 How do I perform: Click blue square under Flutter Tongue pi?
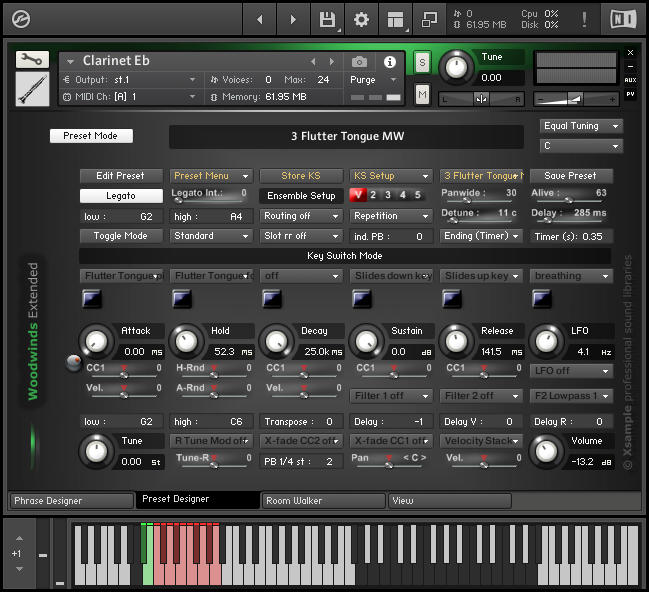pos(92,299)
